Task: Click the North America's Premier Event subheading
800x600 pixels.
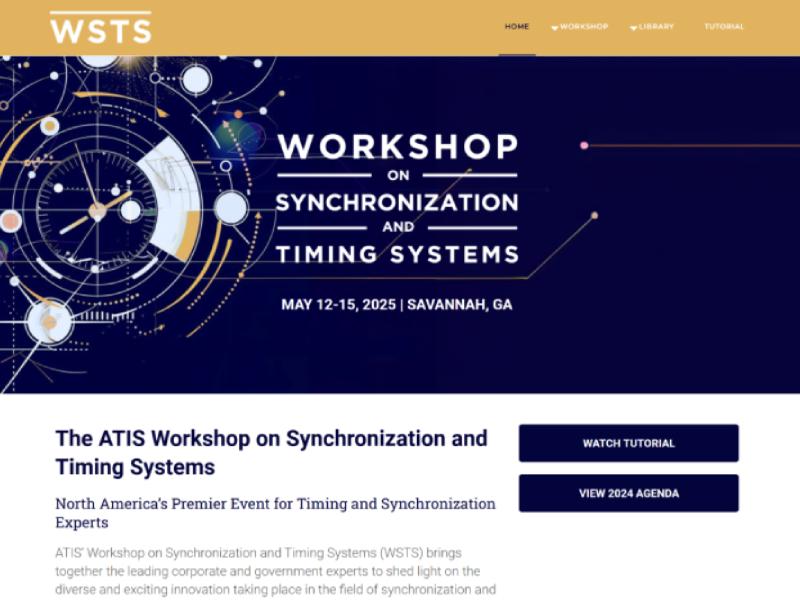Action: pyautogui.click(x=275, y=512)
